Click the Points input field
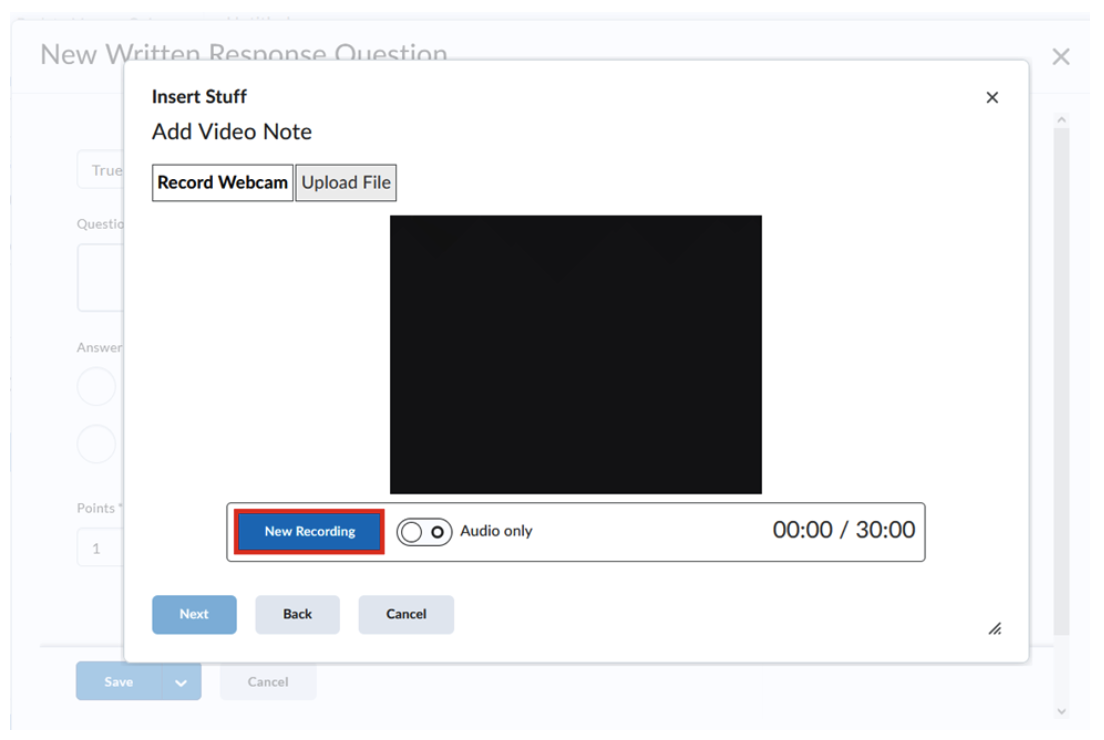The height and width of the screenshot is (740, 1104). point(100,548)
